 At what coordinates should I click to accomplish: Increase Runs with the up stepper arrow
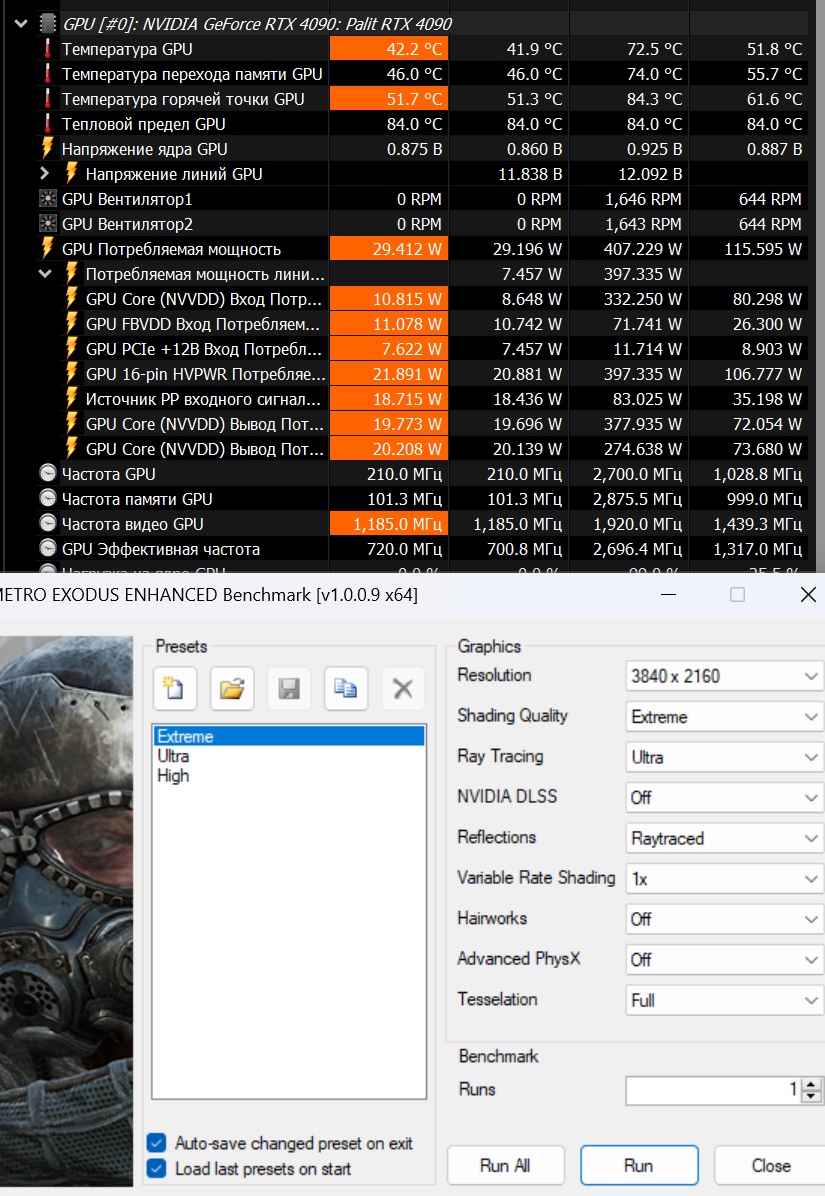tap(812, 1084)
